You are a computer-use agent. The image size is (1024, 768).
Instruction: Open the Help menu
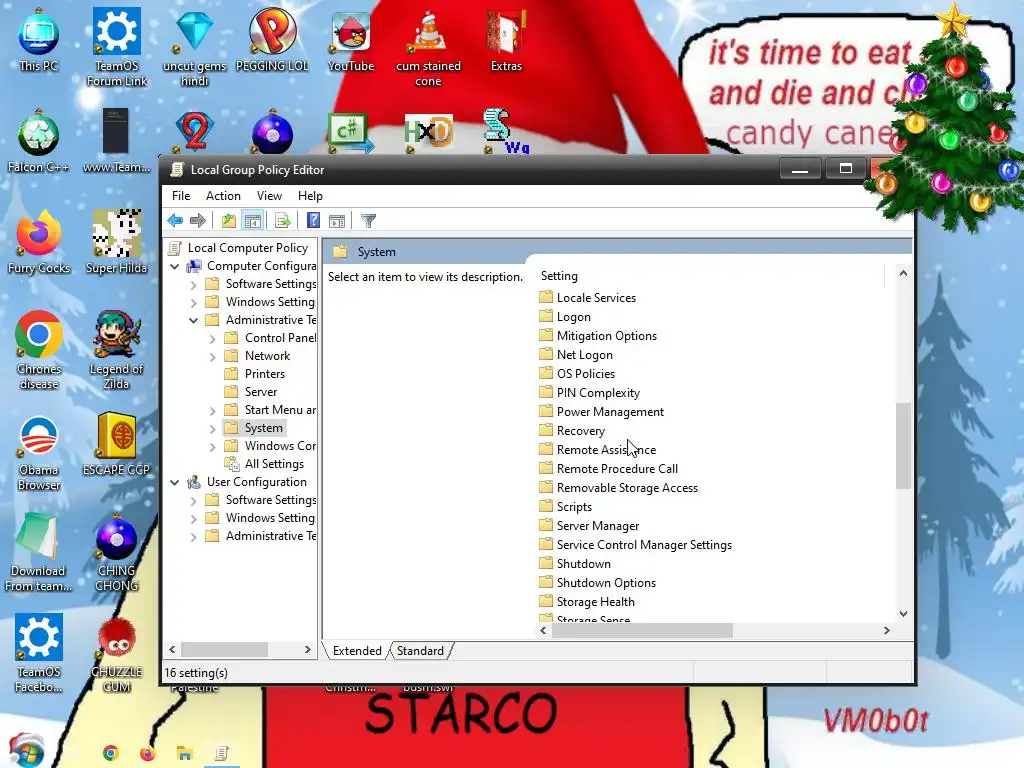310,196
